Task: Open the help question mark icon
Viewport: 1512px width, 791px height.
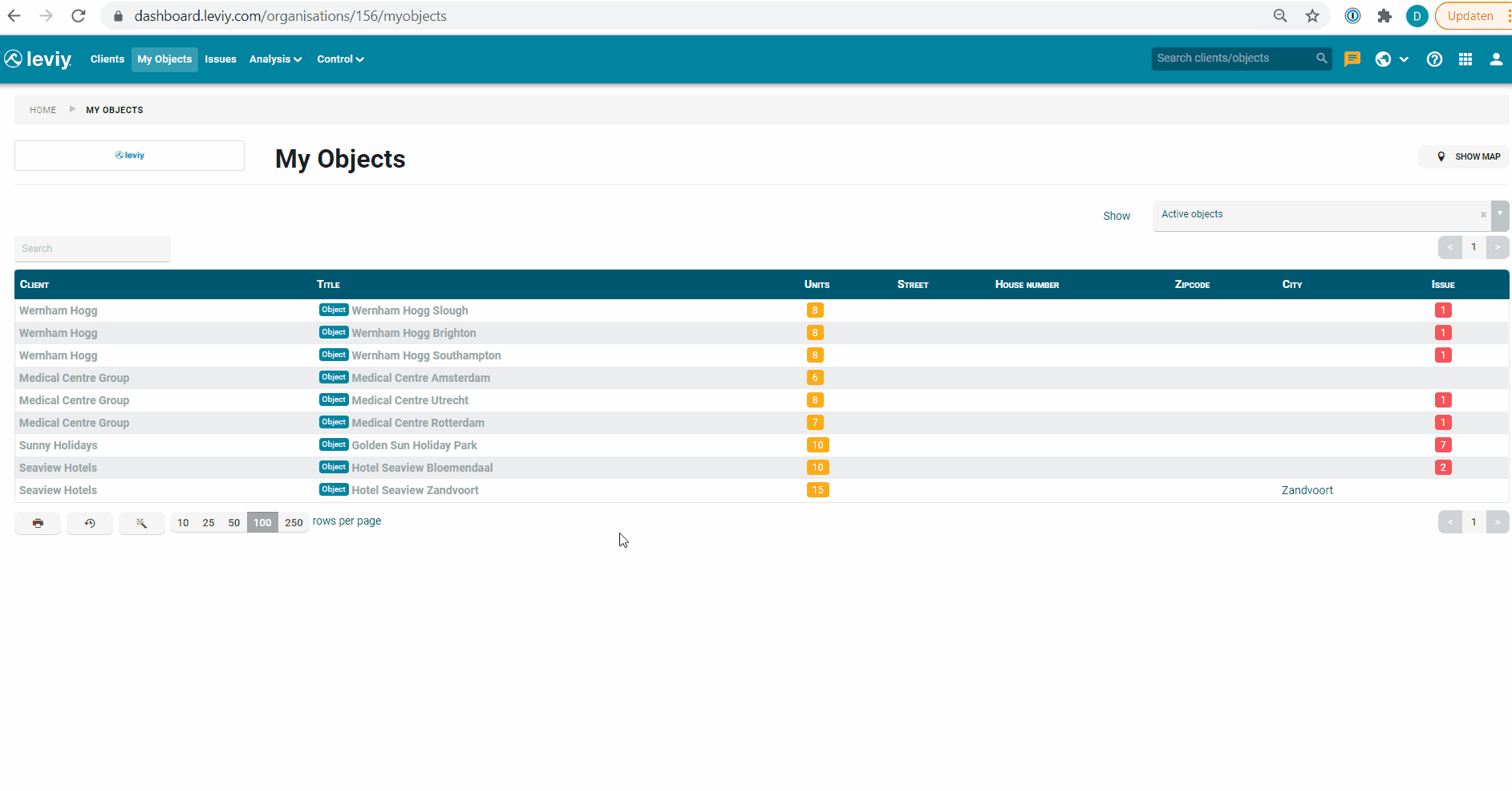Action: point(1435,59)
